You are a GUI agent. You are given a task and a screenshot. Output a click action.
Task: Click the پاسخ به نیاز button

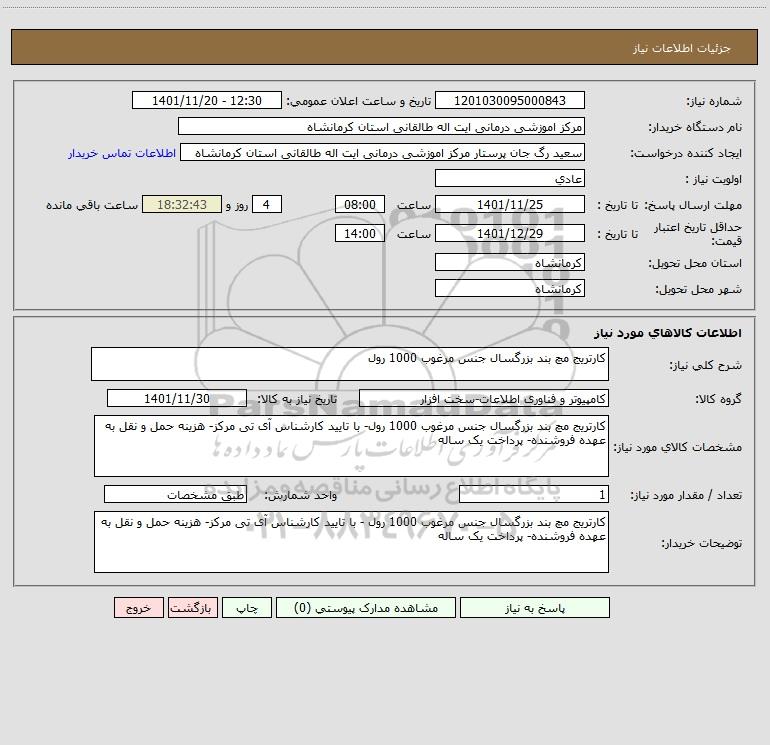(535, 607)
